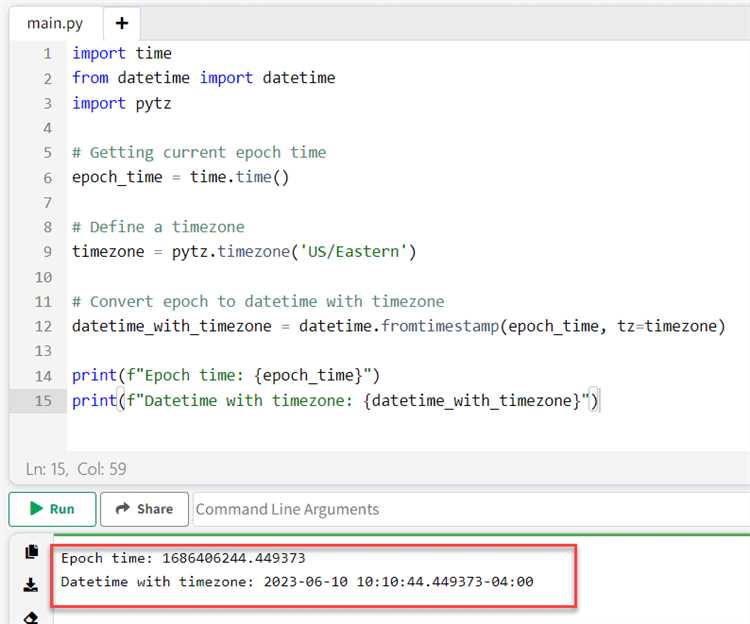
Task: Click line number 1 in the gutter
Action: click(47, 54)
